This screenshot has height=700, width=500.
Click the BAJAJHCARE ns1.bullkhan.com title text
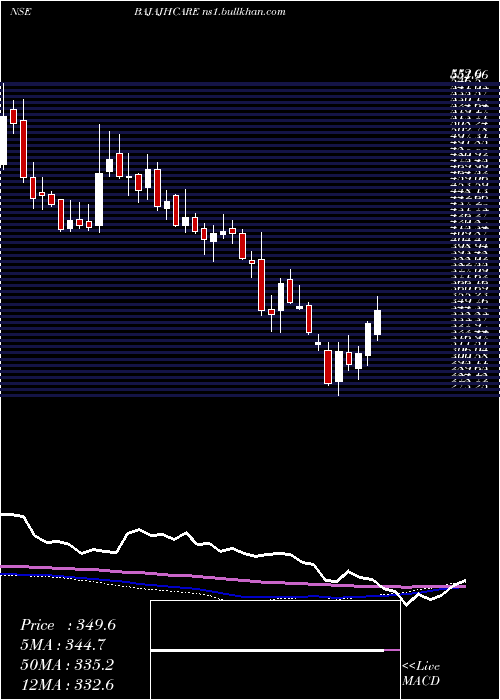click(x=209, y=12)
